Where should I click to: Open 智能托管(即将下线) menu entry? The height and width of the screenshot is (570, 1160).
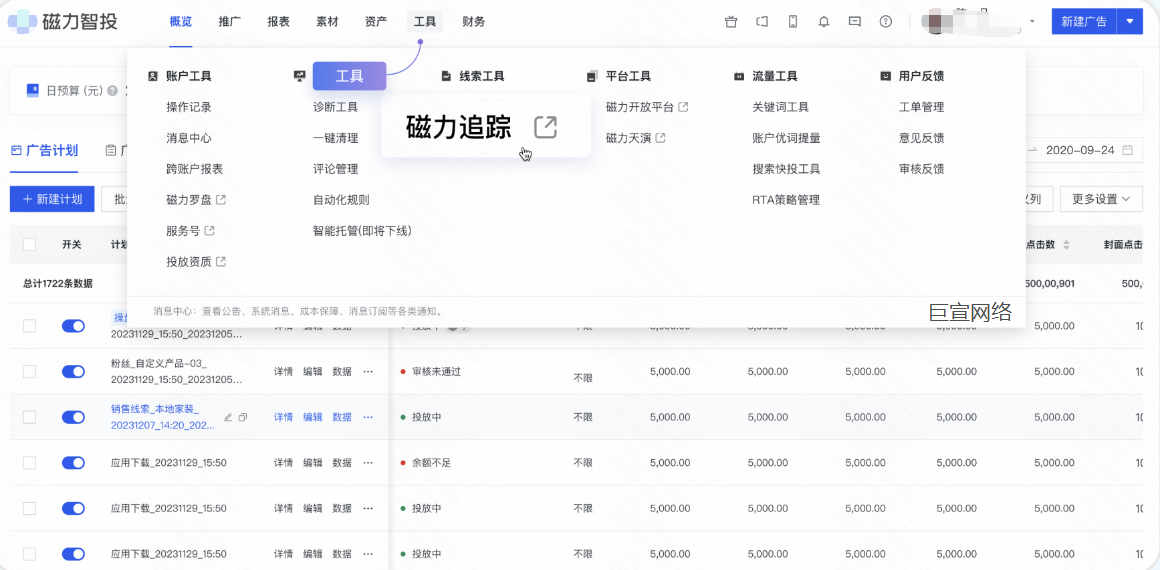362,231
